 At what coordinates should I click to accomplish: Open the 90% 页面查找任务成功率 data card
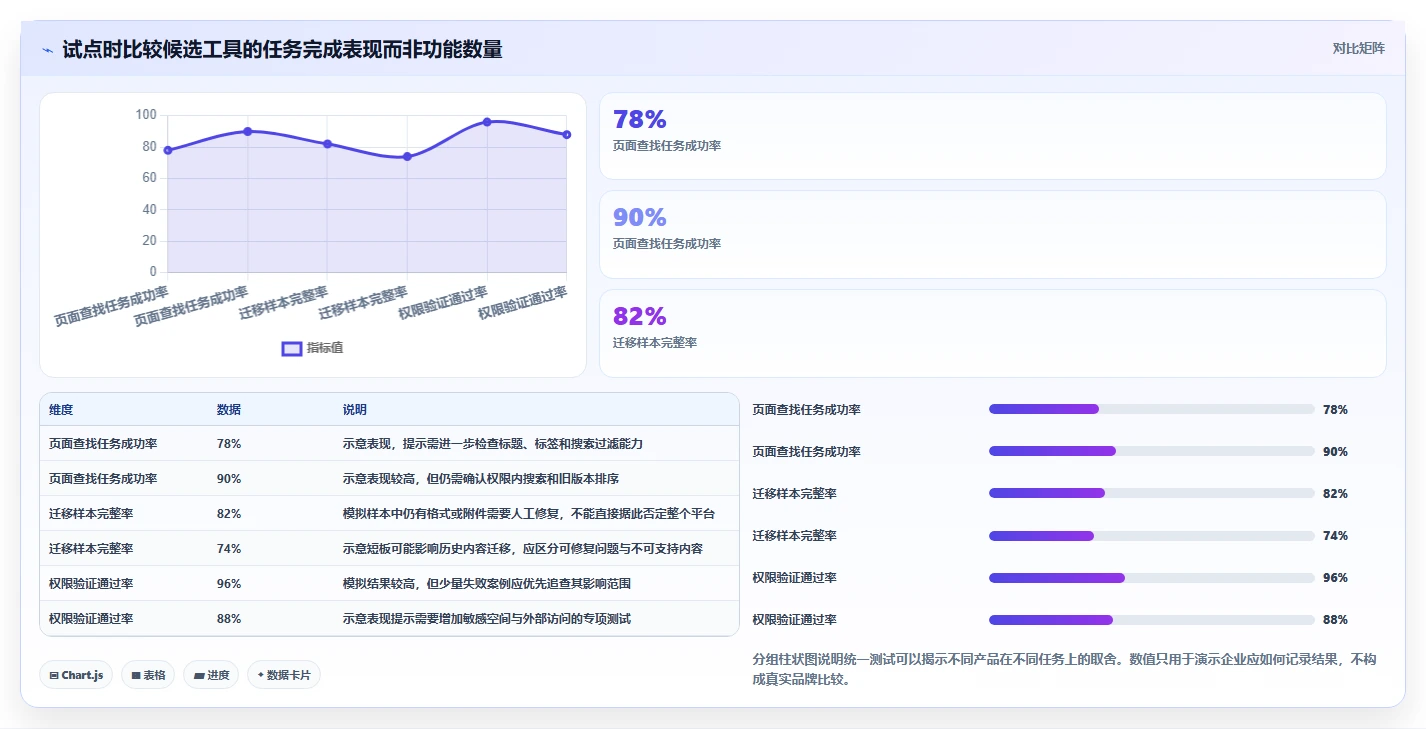pos(992,234)
